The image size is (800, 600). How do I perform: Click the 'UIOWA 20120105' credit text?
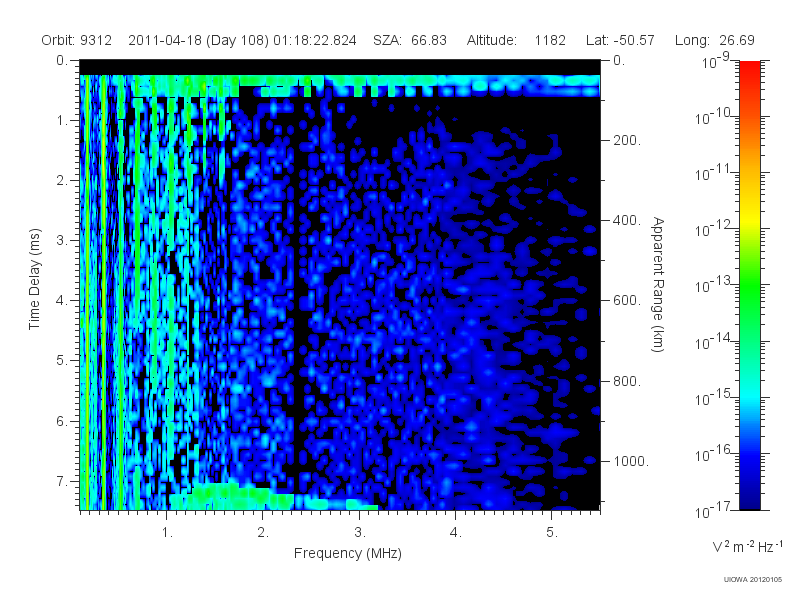tap(753, 580)
